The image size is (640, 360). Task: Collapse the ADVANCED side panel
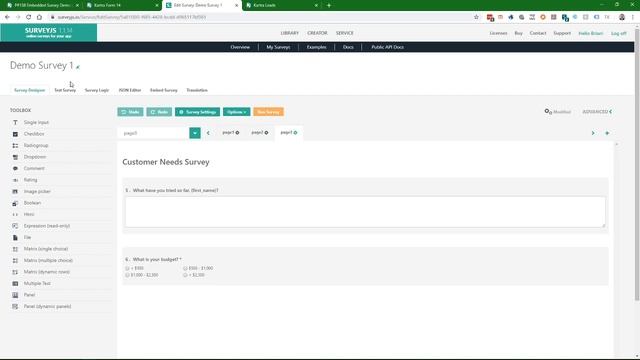(x=597, y=111)
